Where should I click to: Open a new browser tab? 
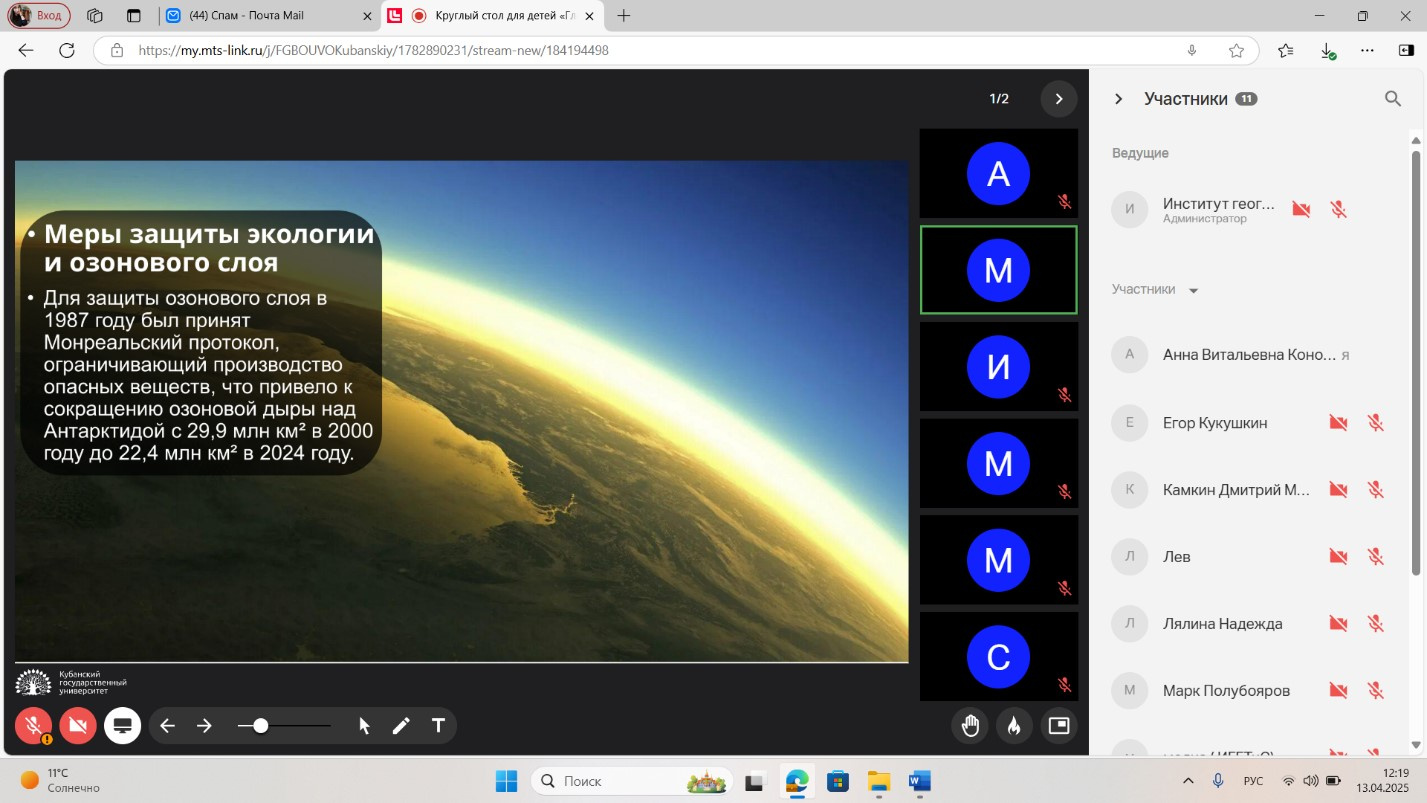(624, 16)
